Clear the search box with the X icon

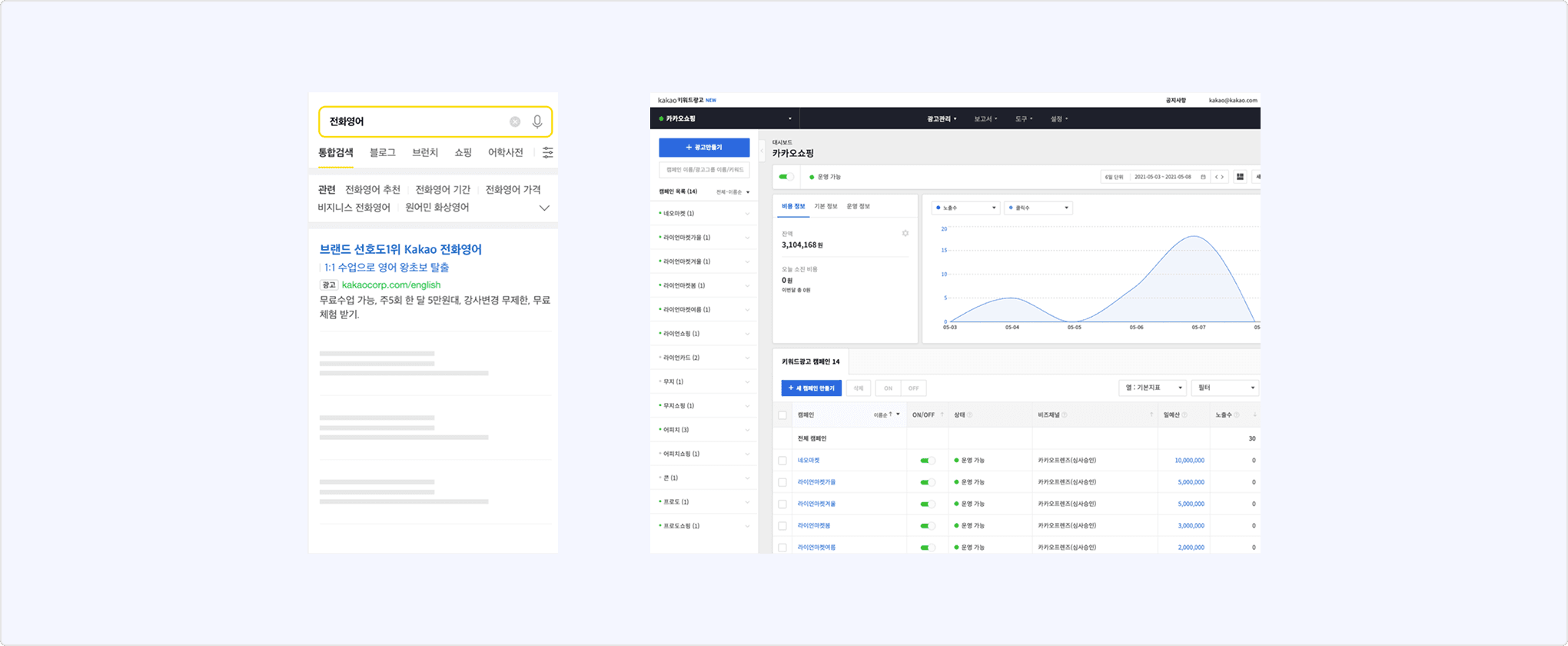point(515,122)
